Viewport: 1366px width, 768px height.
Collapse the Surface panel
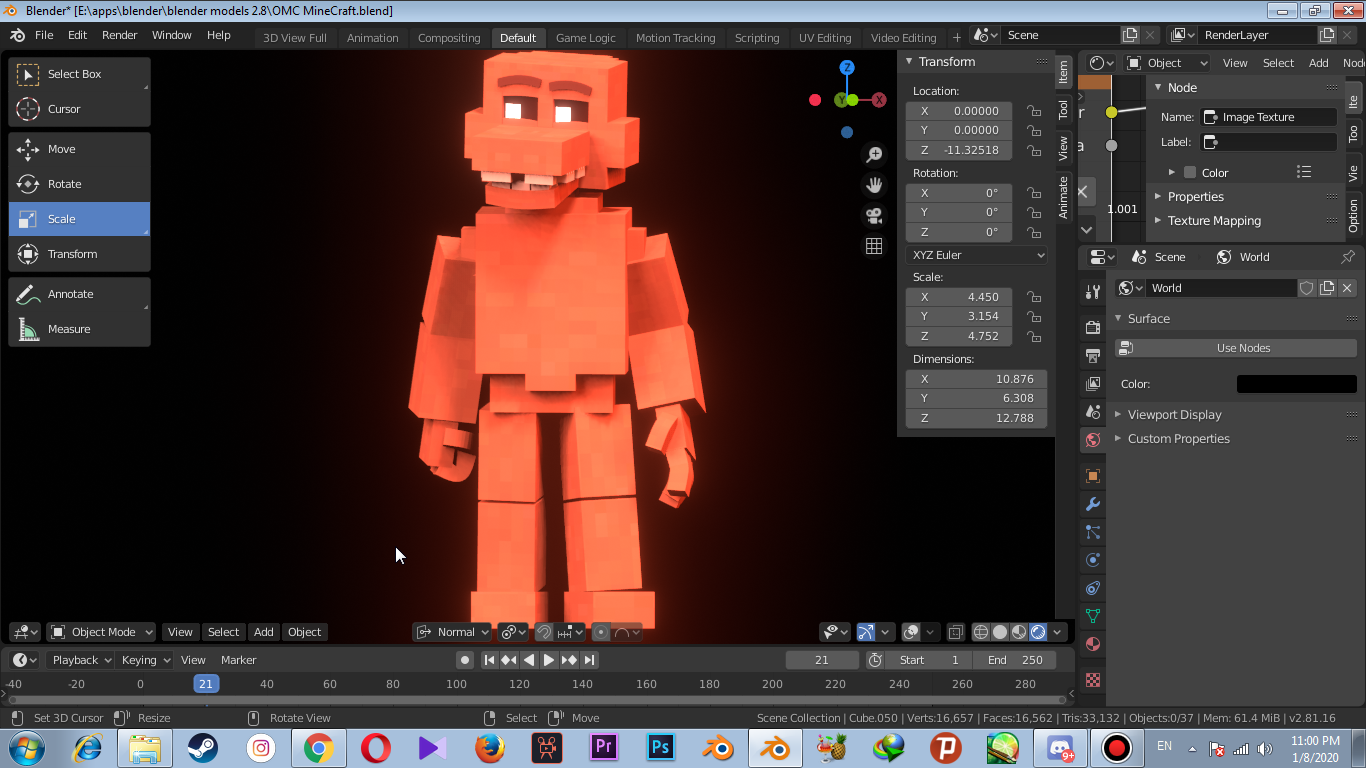tap(1148, 319)
